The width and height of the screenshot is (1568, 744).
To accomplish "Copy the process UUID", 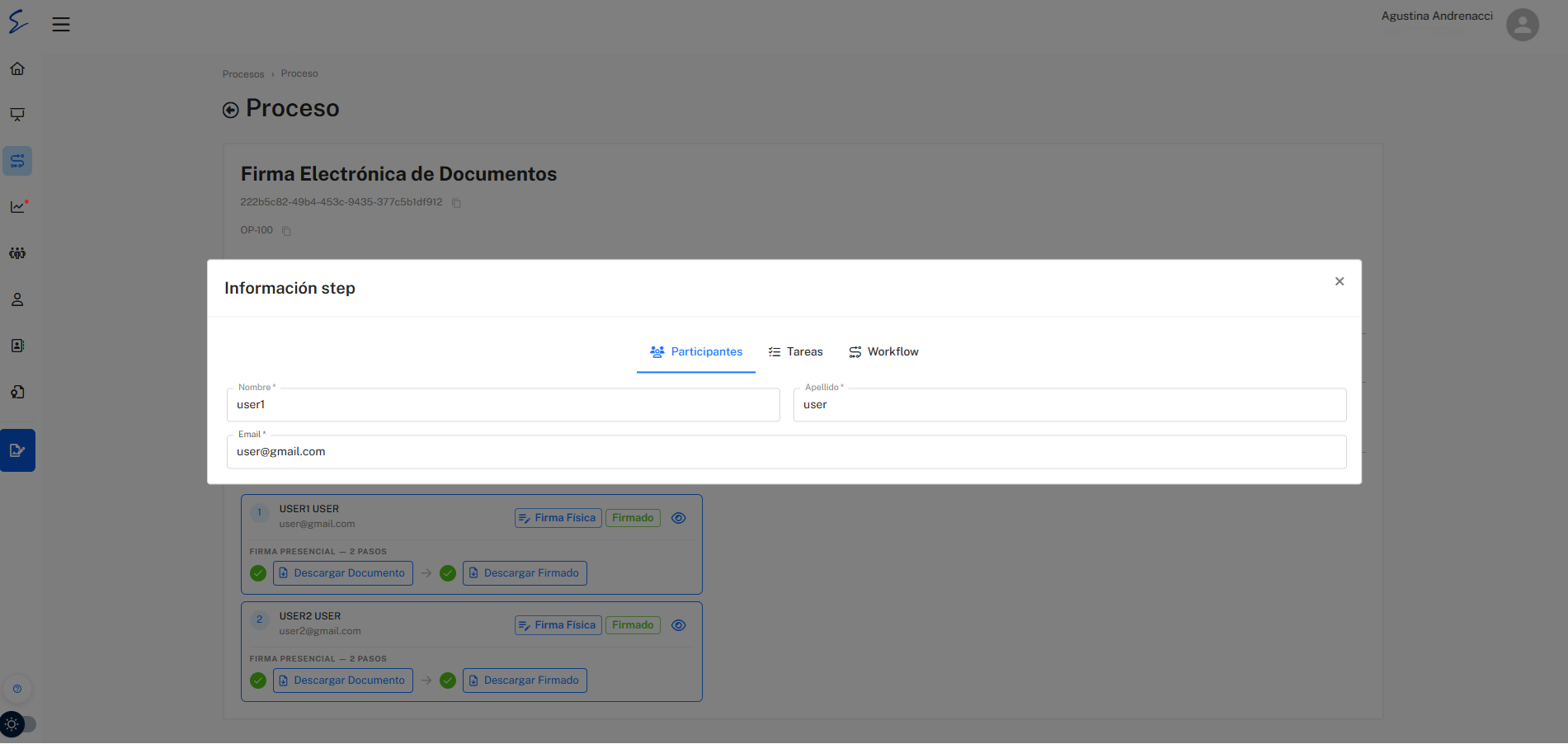I will 456,203.
